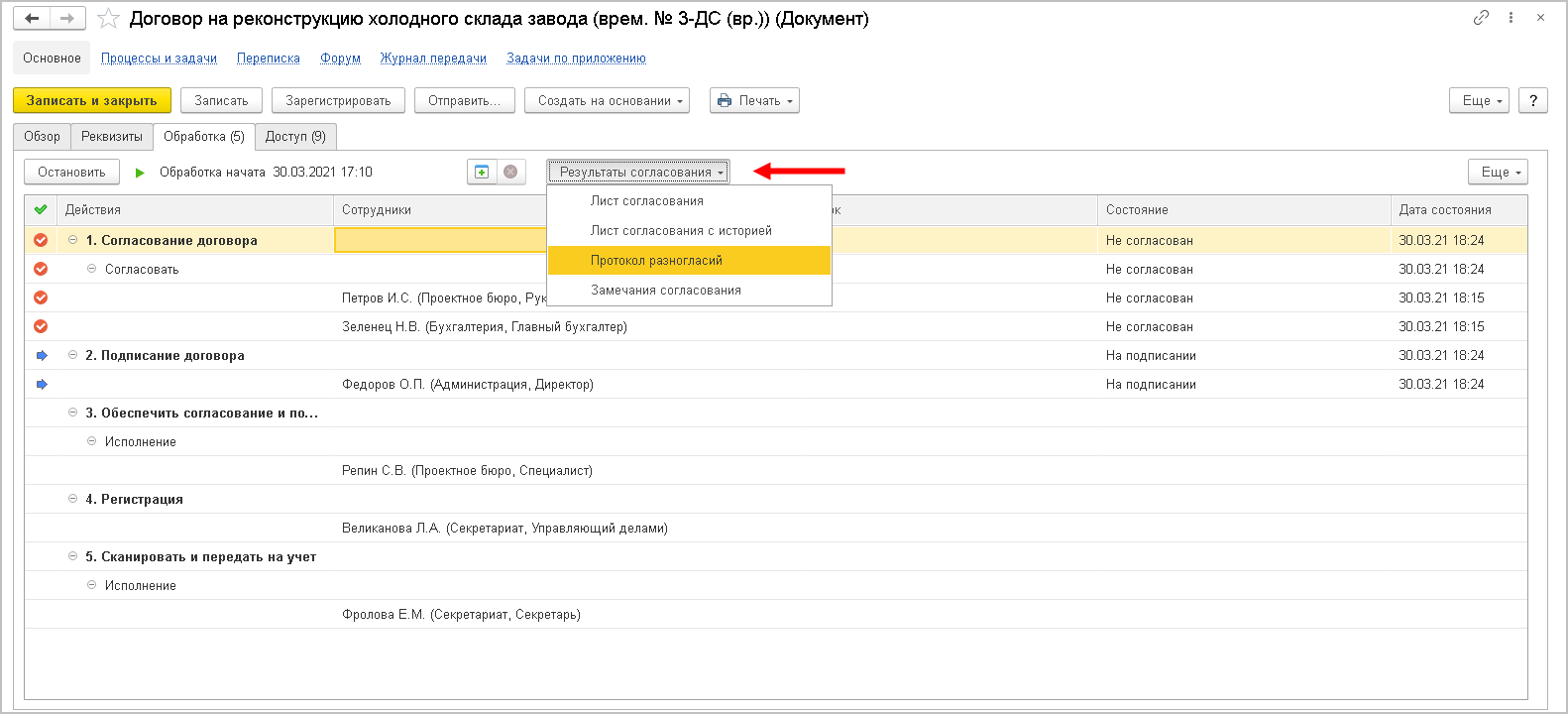Click На подписании state of Федоров row
Viewport: 1568px width, 714px height.
tap(1151, 384)
